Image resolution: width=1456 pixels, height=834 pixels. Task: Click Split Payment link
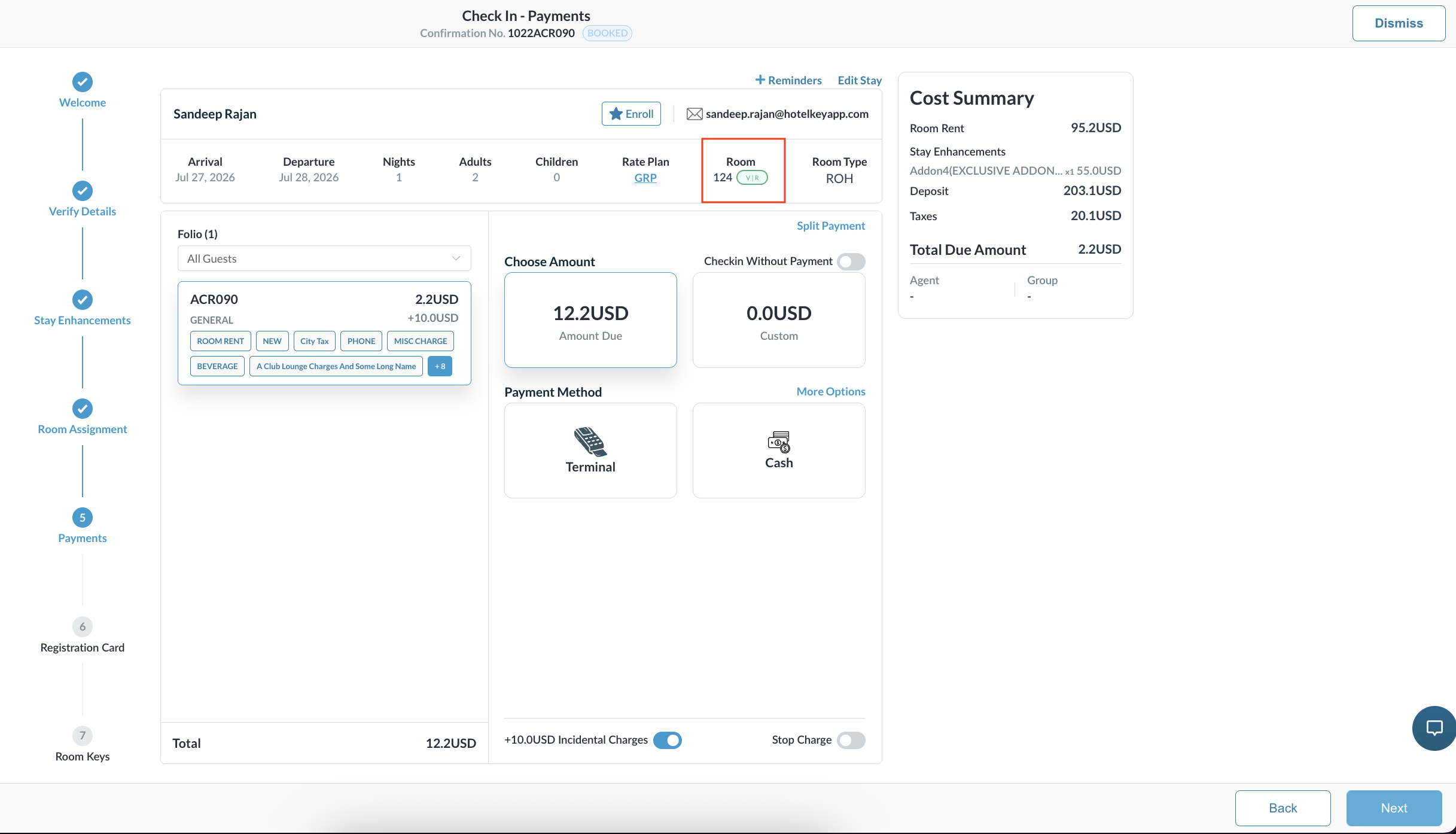coord(831,226)
